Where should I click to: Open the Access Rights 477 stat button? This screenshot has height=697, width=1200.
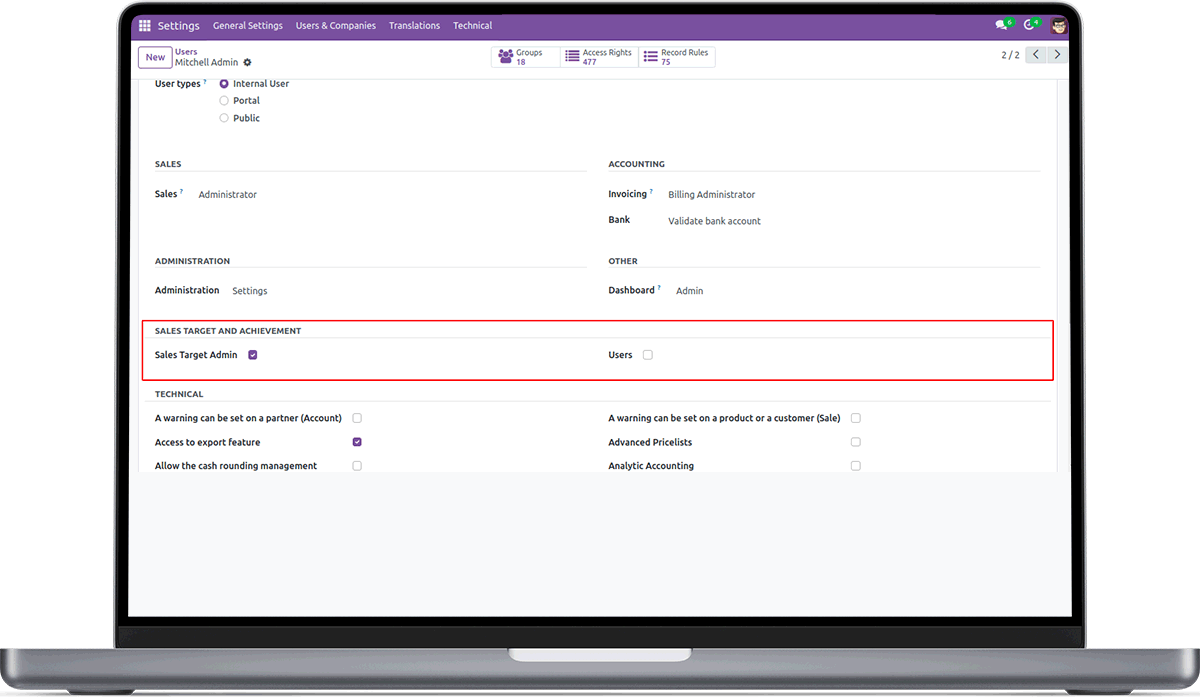pos(598,57)
